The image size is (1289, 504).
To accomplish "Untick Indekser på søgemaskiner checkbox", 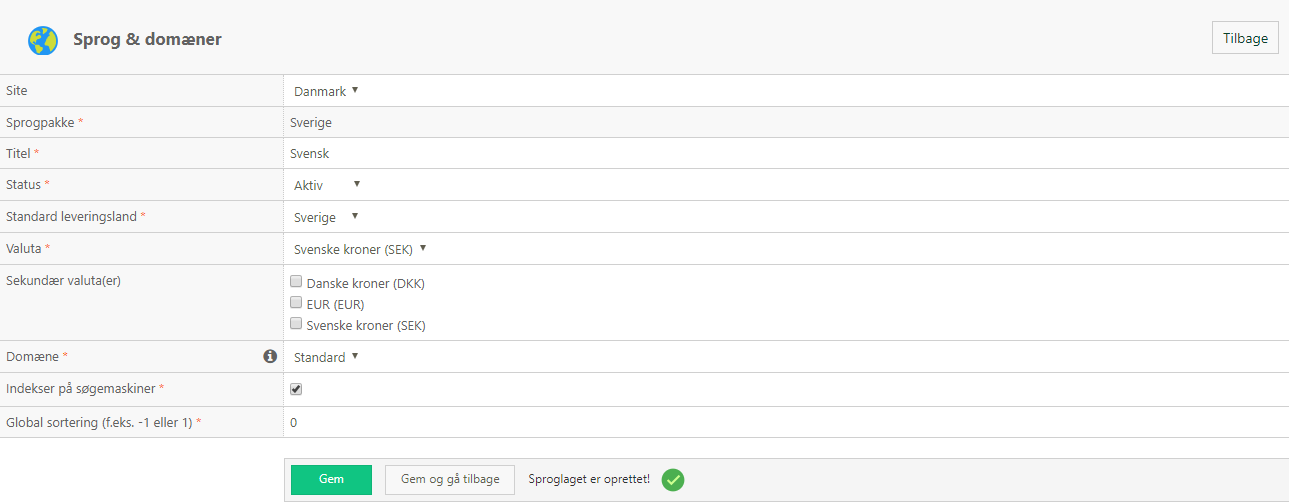I will pyautogui.click(x=296, y=389).
